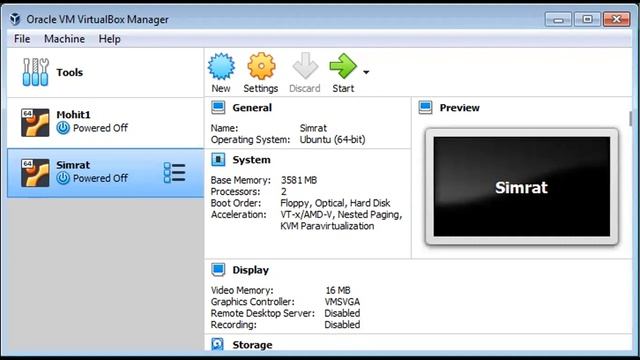This screenshot has width=640, height=360.
Task: Select Mohit1 name in VM list
Action: click(73, 115)
